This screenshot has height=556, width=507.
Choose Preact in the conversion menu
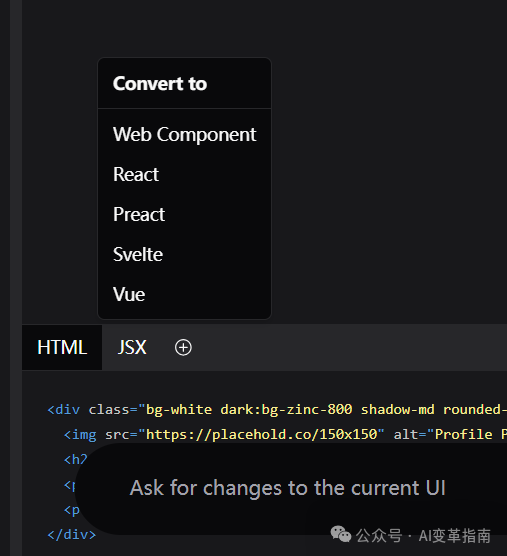184,214
